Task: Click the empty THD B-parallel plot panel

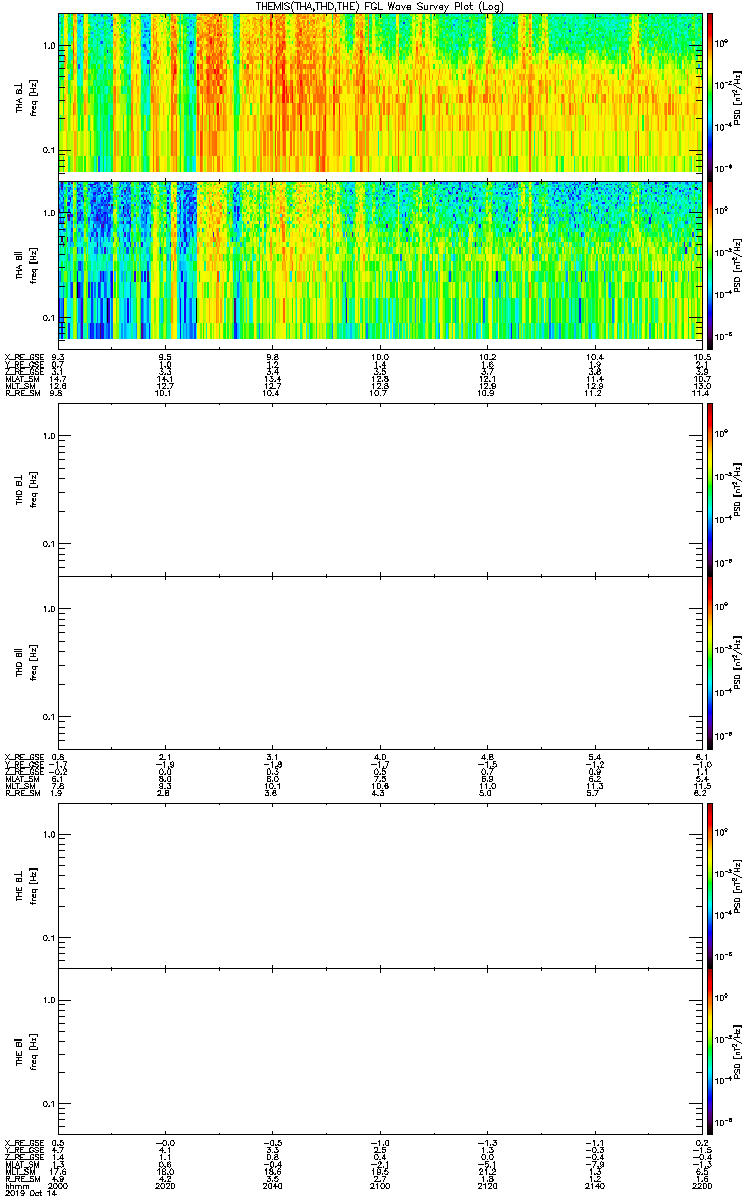Action: (380, 663)
